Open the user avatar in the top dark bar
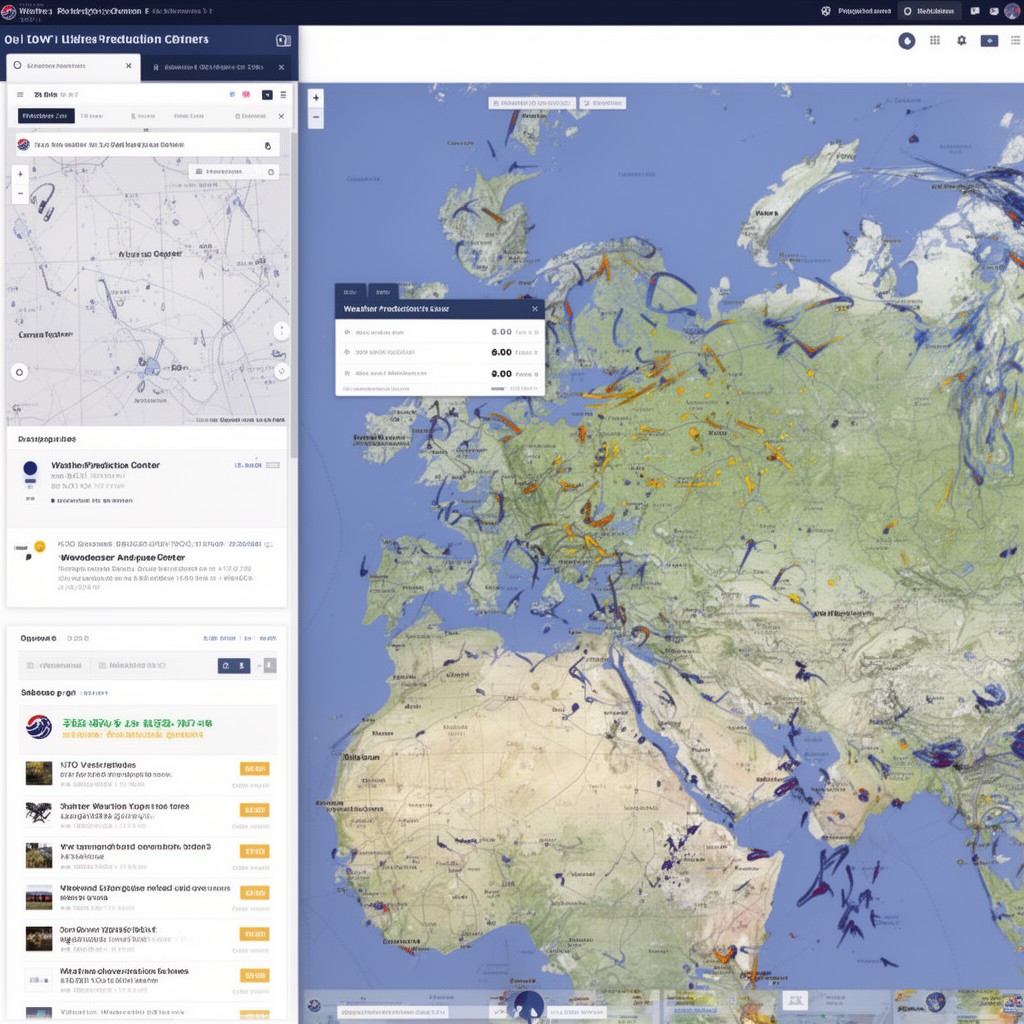This screenshot has width=1024, height=1024. 1012,11
